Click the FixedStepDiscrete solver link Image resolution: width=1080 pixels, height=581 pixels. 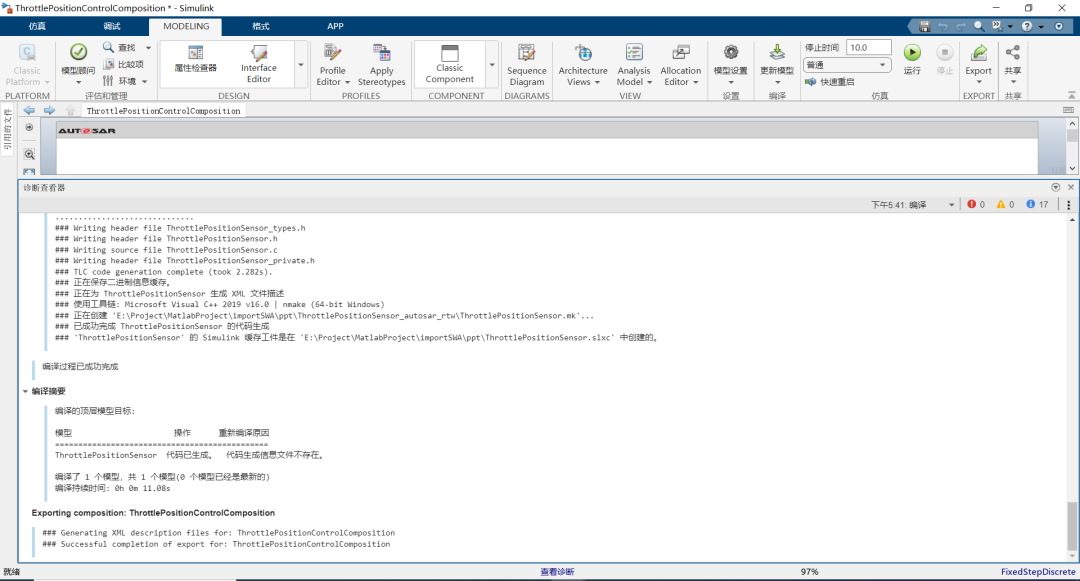pos(1038,572)
